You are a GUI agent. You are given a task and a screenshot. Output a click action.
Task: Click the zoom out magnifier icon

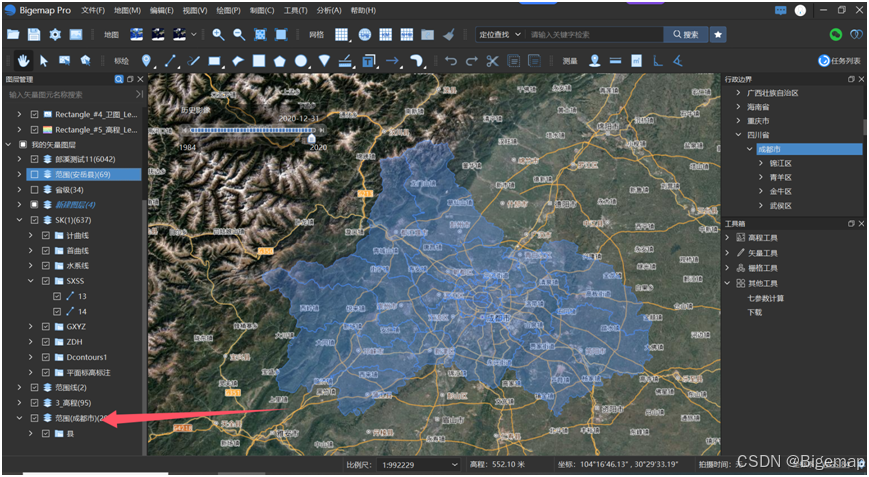point(239,34)
